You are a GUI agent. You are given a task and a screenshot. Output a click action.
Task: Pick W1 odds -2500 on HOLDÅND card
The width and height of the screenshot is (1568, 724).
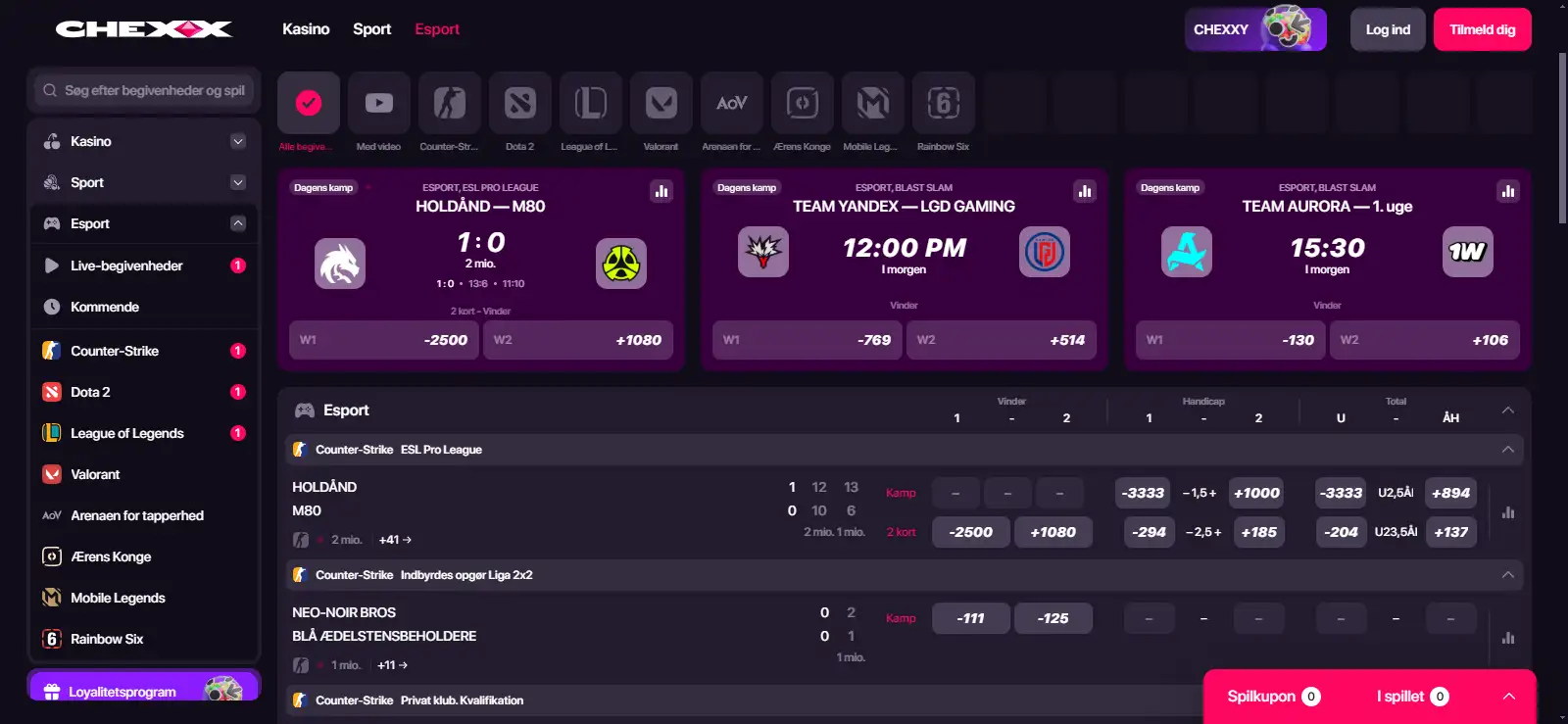383,340
